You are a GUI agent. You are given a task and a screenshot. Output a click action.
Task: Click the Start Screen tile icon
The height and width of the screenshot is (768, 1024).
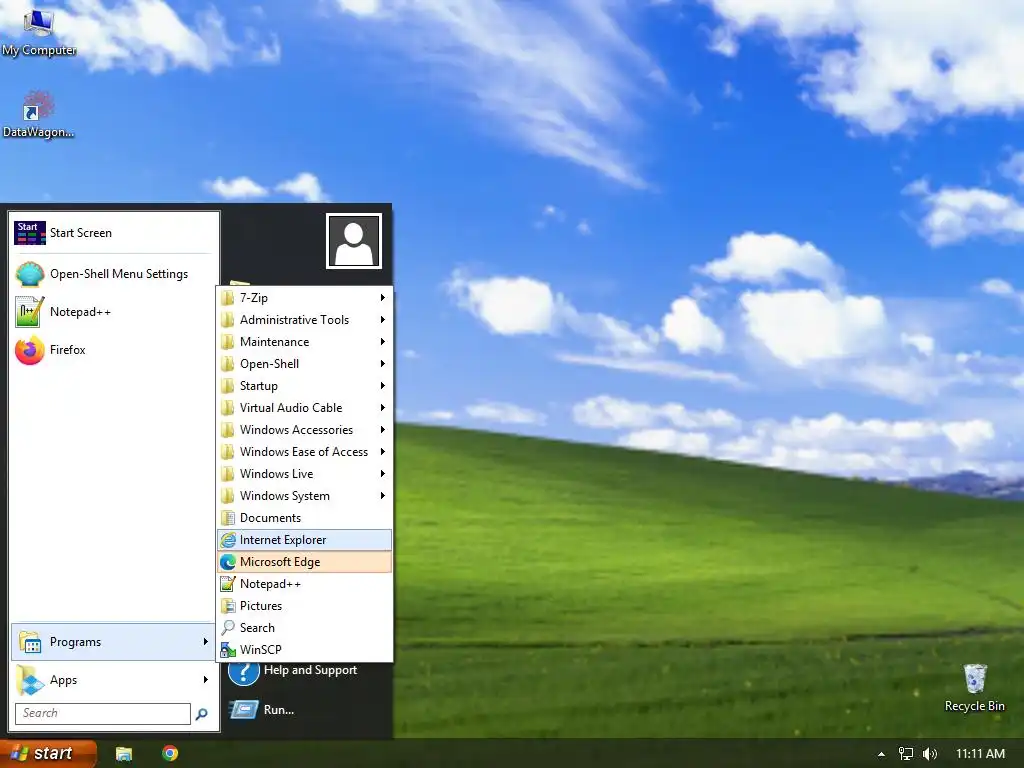coord(29,233)
